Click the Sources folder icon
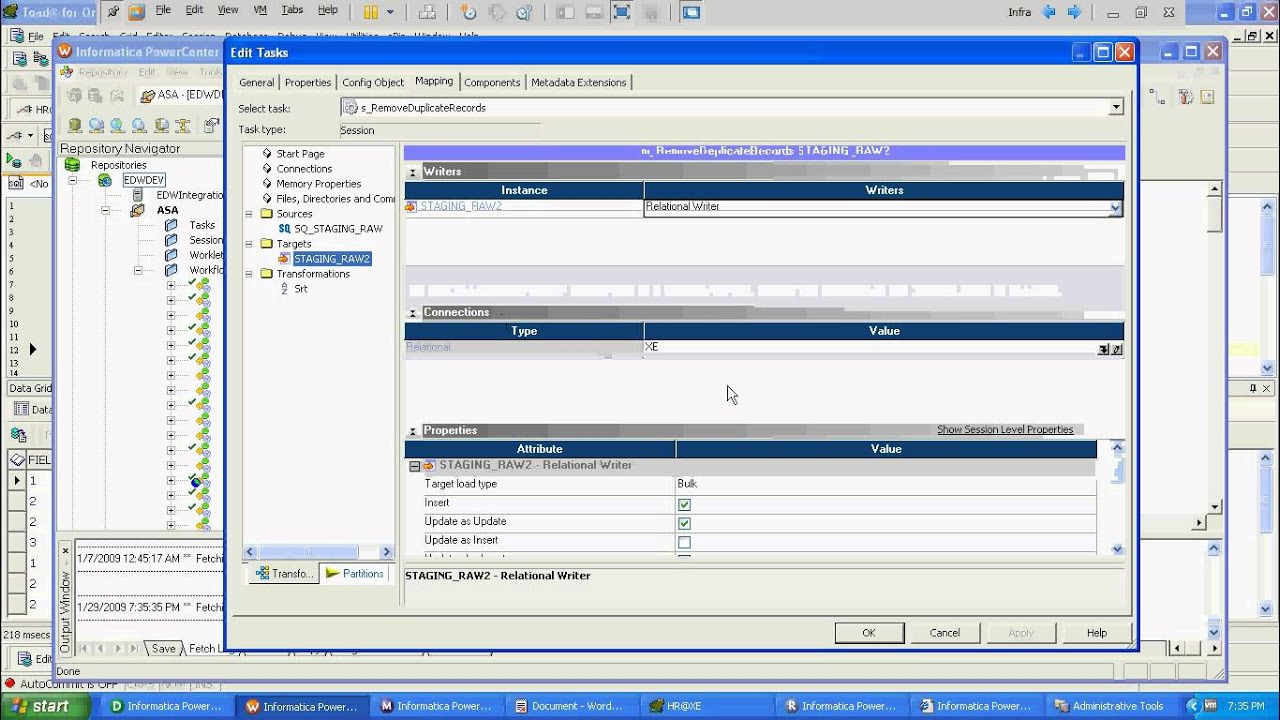1280x720 pixels. click(x=266, y=214)
